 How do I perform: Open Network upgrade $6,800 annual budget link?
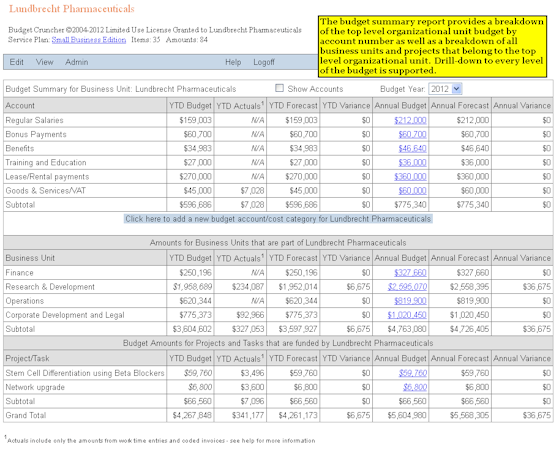415,387
